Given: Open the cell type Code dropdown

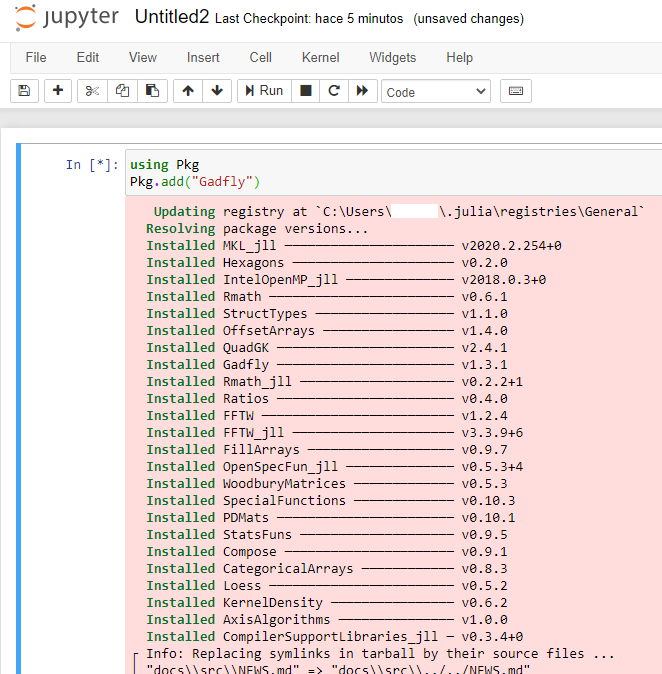Looking at the screenshot, I should (x=435, y=91).
